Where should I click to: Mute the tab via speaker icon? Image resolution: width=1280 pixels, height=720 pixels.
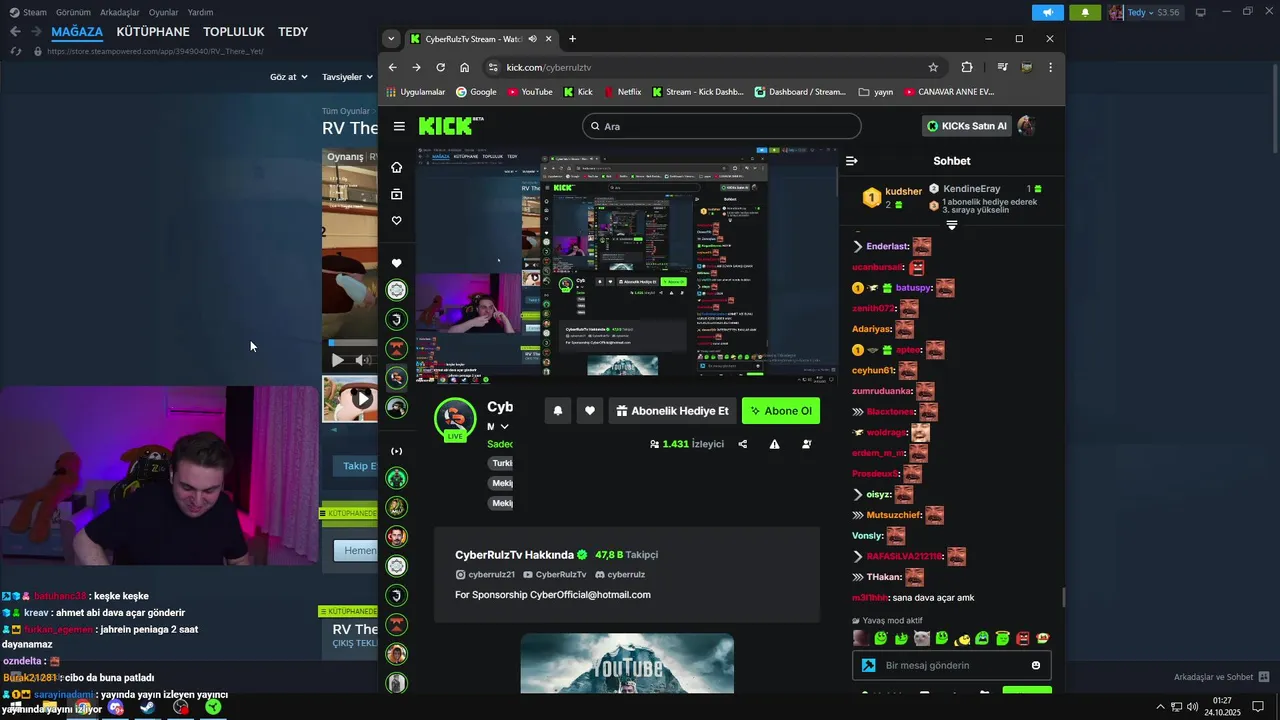tap(533, 39)
